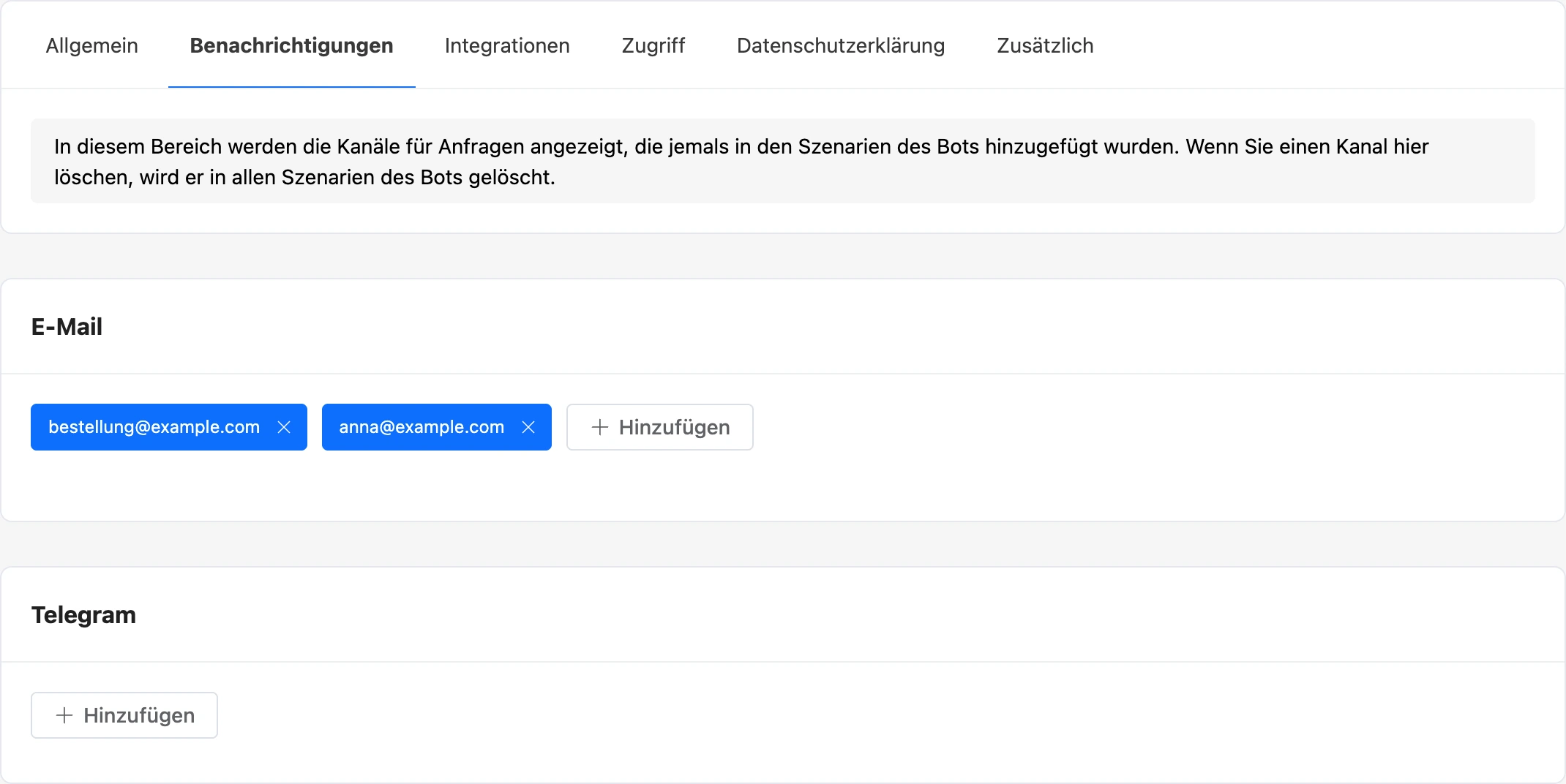
Task: Add a new email via Hinzufügen
Action: click(x=660, y=427)
